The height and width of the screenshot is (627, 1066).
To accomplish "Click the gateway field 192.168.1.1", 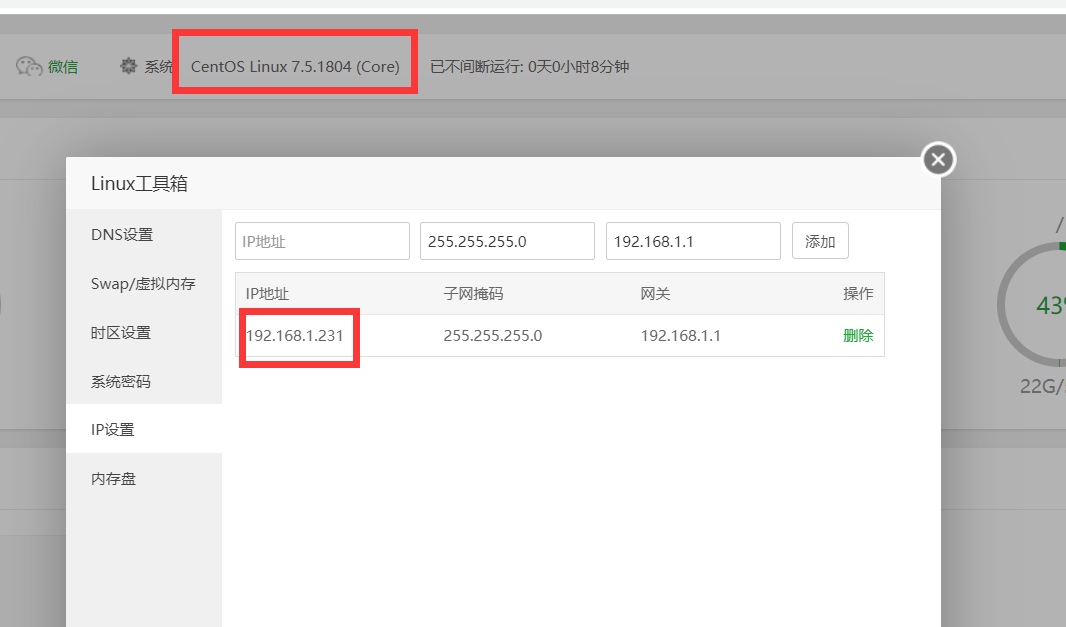I will (693, 241).
